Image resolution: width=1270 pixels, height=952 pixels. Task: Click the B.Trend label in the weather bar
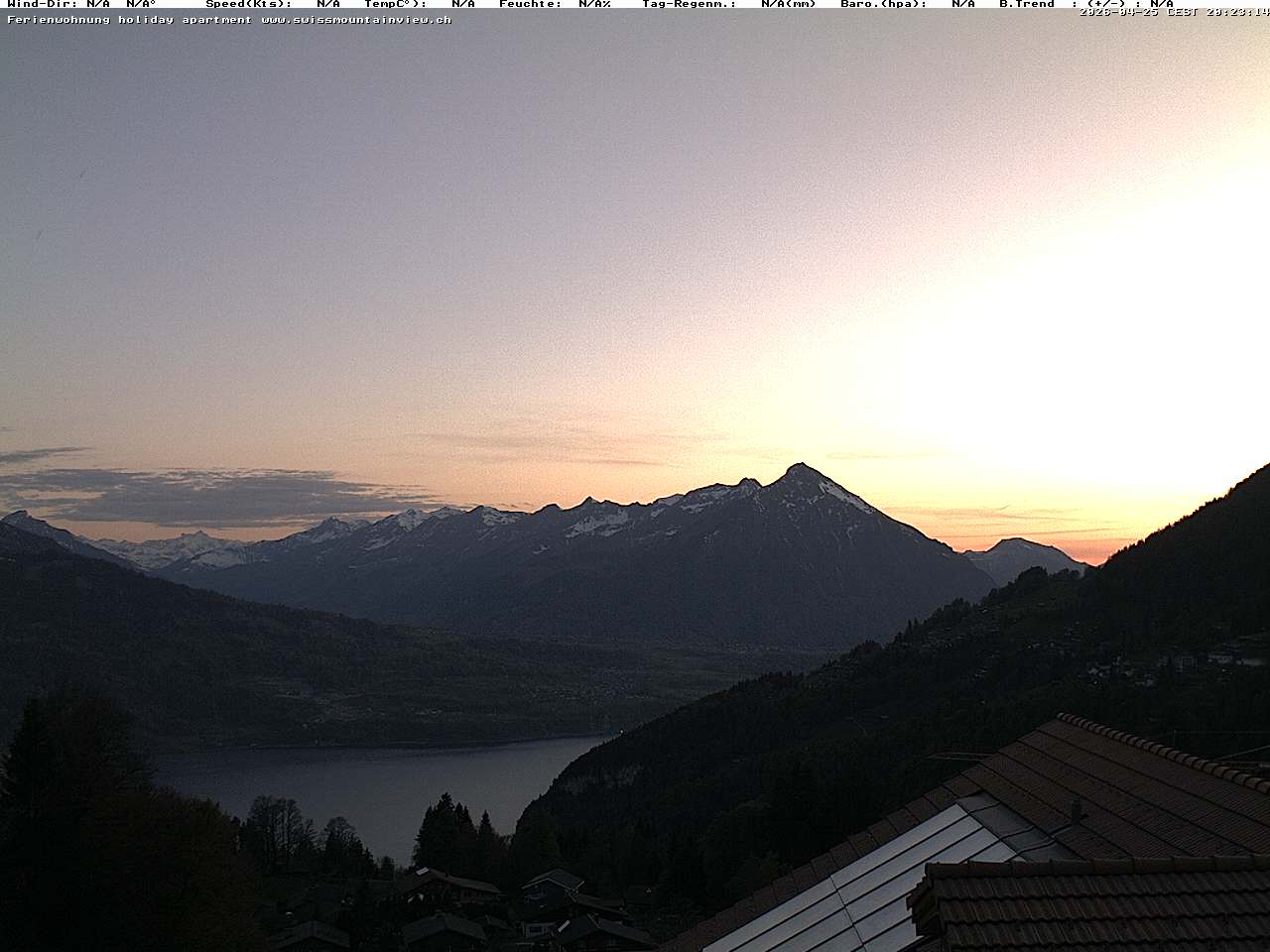(1027, 4)
